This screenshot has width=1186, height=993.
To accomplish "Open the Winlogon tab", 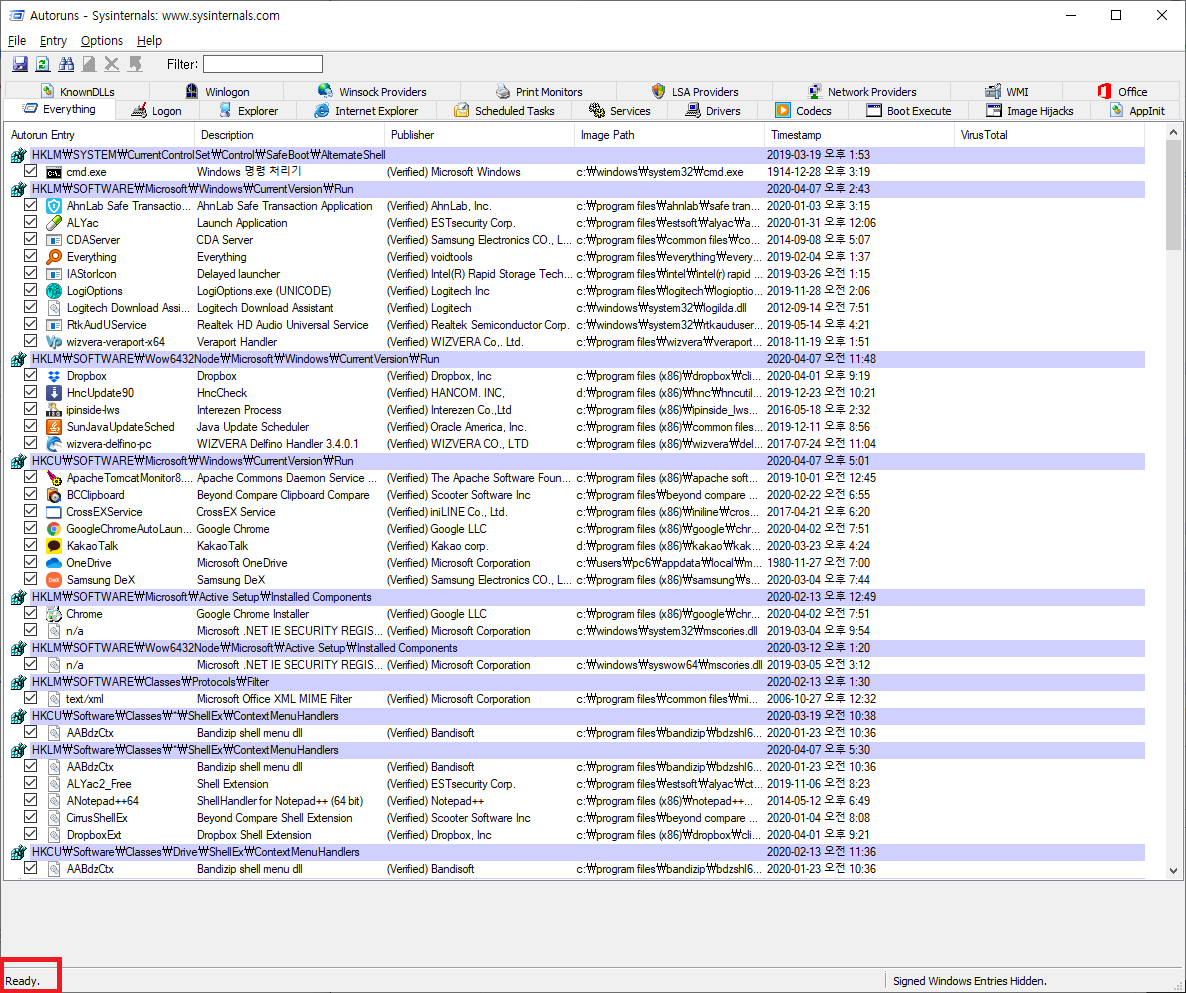I will 217,92.
